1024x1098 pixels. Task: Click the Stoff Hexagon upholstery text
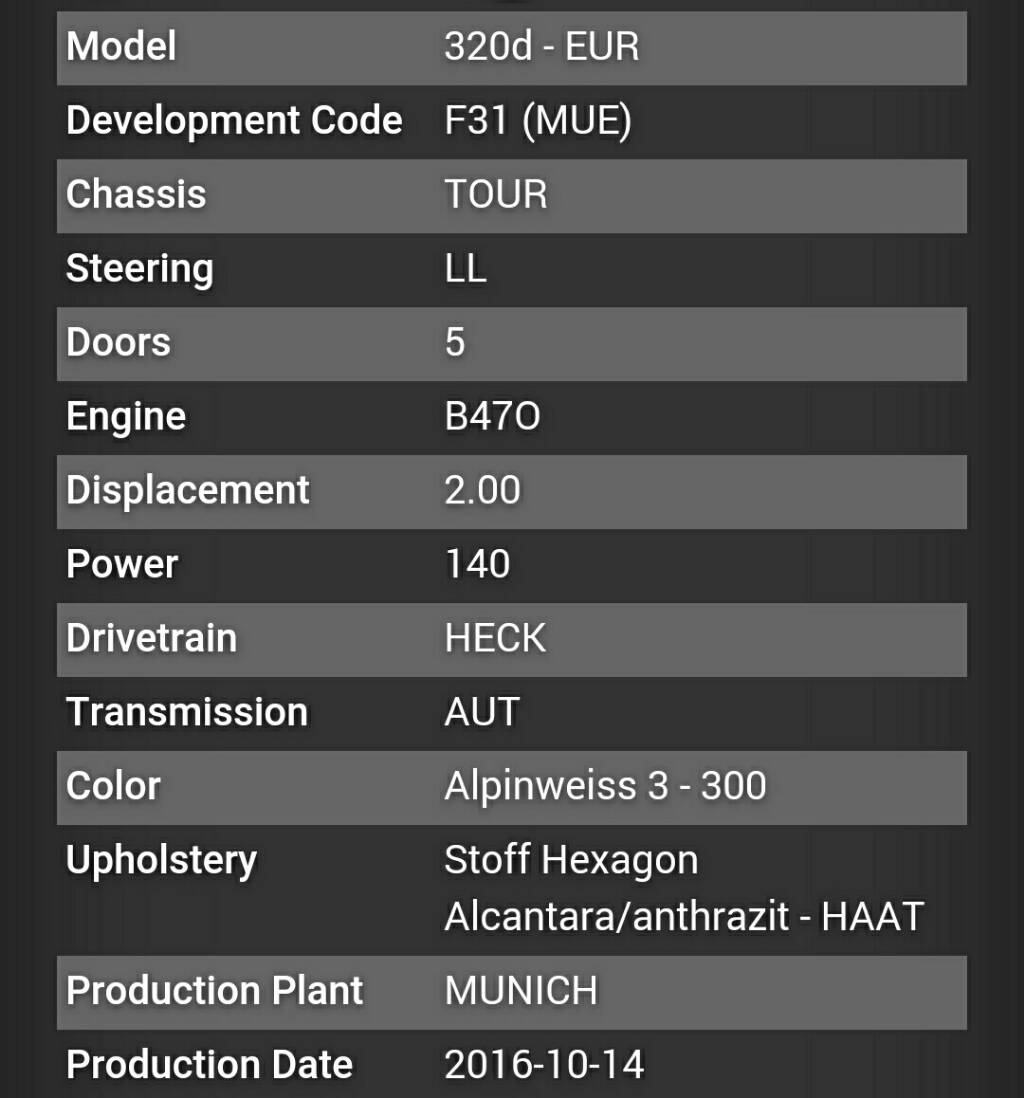[572, 861]
